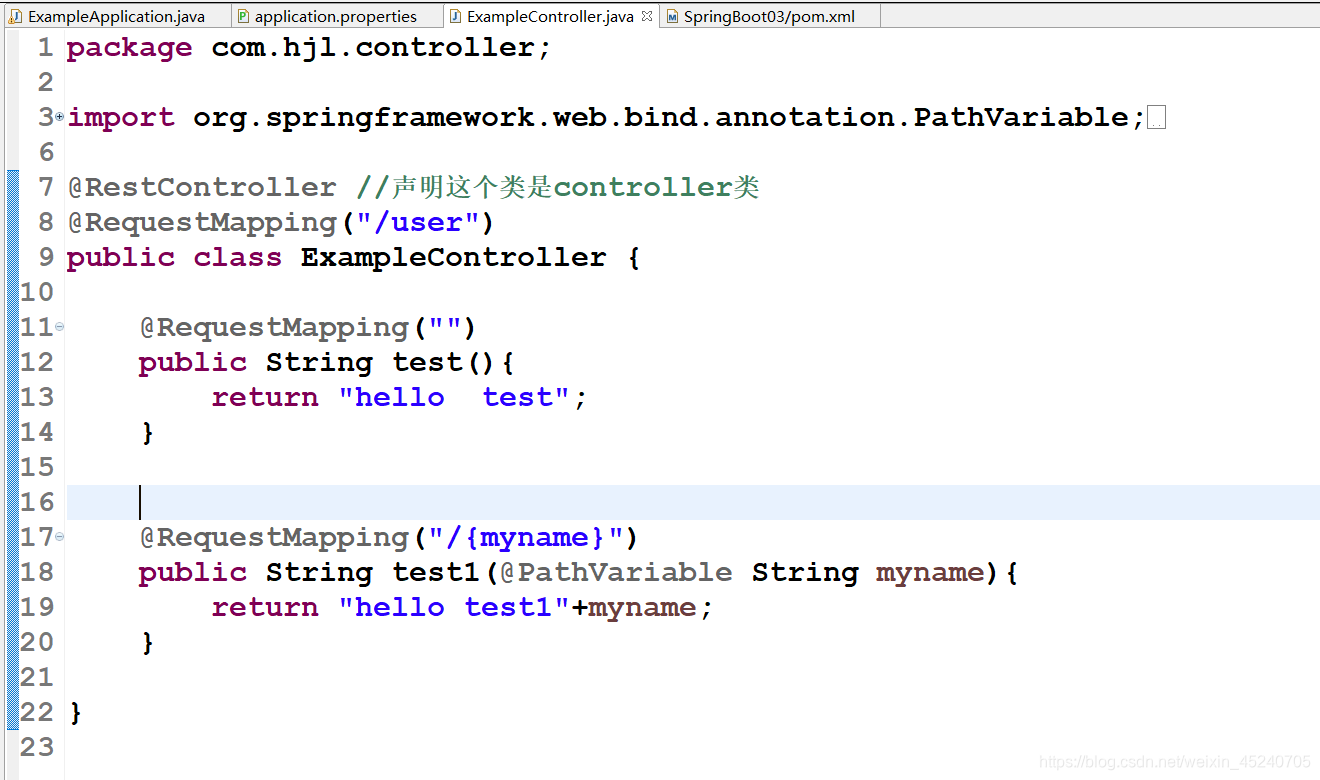Click the Java file icon on ExampleController.java tab
Viewport: 1320px width, 780px height.
pyautogui.click(x=456, y=15)
